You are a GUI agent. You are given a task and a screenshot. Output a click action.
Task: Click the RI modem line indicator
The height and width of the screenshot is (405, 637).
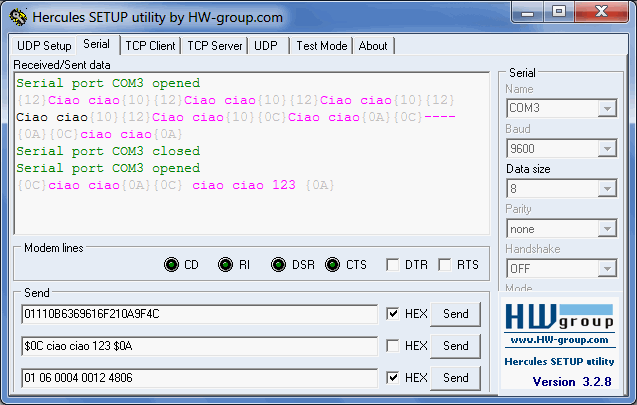[x=226, y=265]
